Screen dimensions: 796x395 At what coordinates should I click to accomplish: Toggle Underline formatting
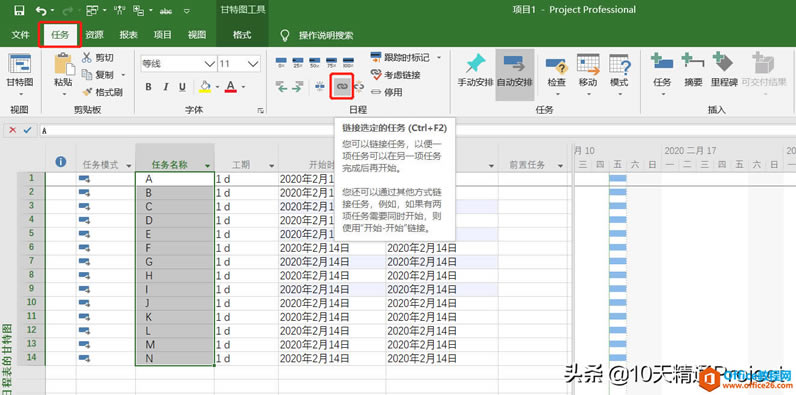click(x=182, y=87)
